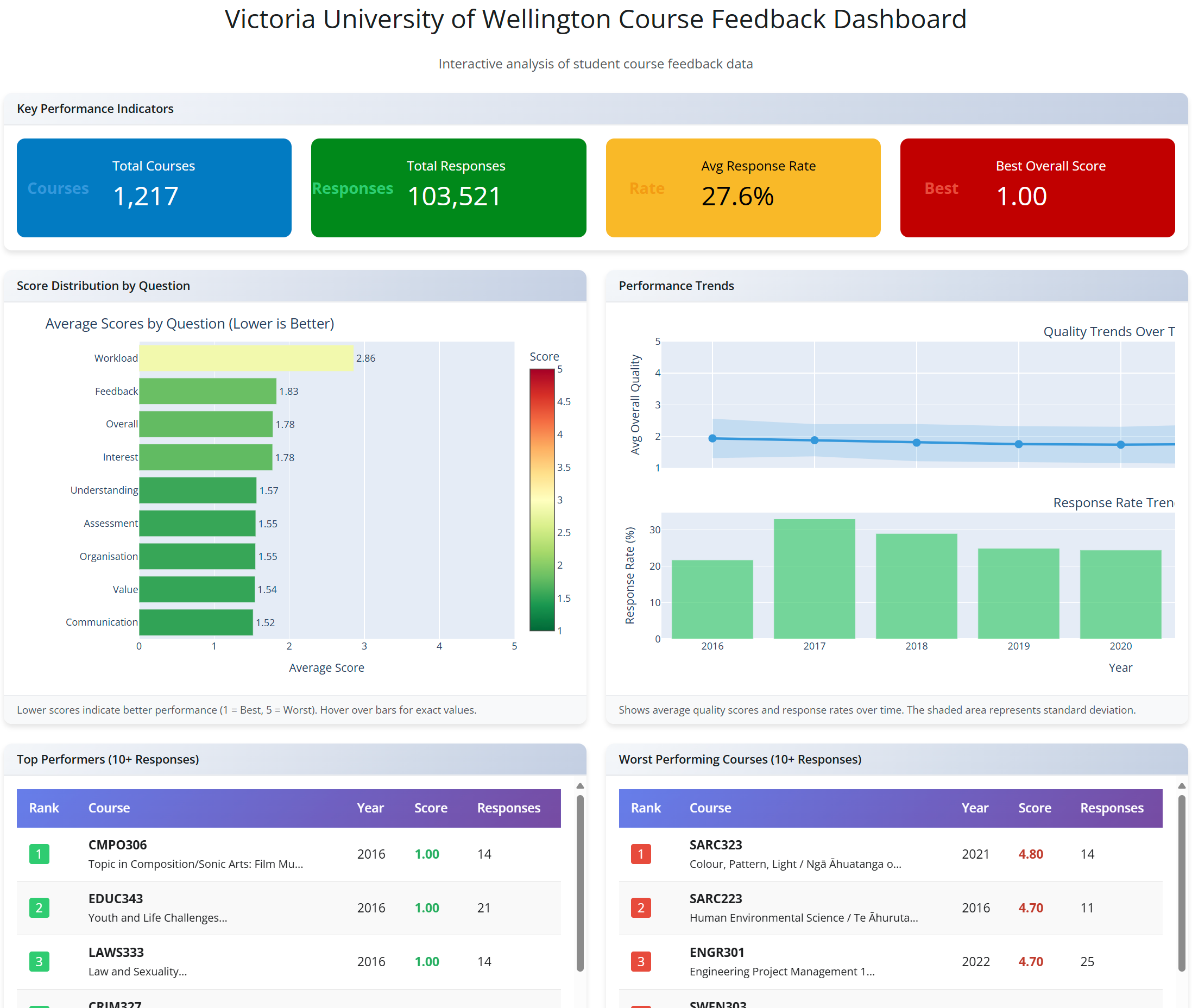Click the red rank 3 badge

tap(641, 962)
